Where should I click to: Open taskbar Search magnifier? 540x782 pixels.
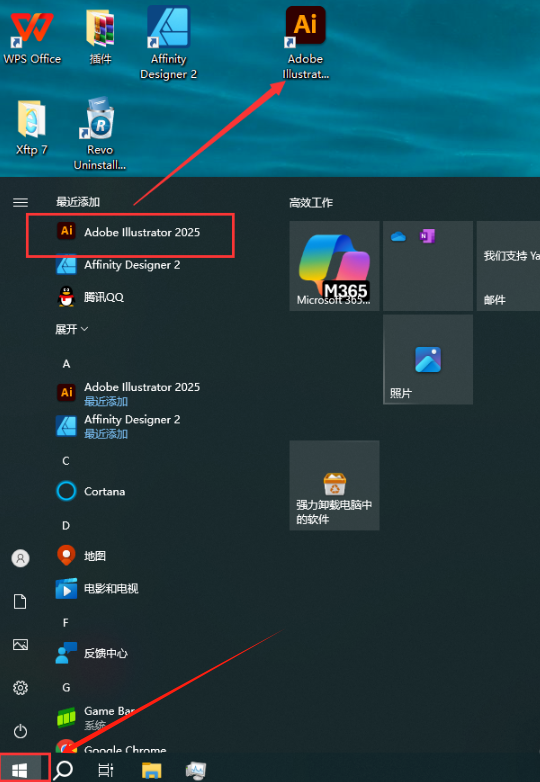[x=63, y=770]
